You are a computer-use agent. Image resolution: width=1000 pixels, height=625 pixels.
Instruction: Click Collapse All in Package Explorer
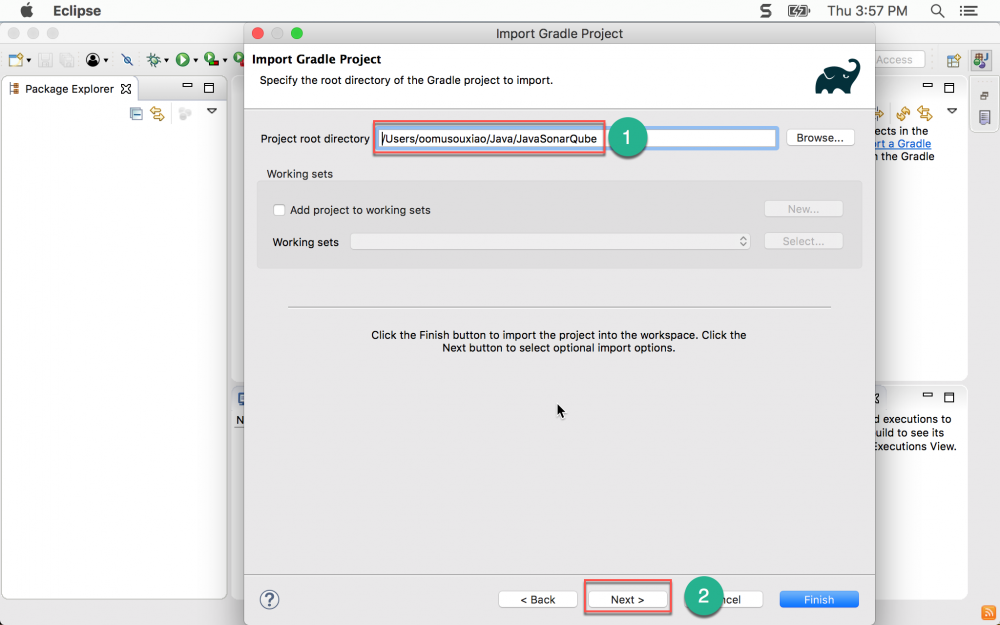[136, 114]
